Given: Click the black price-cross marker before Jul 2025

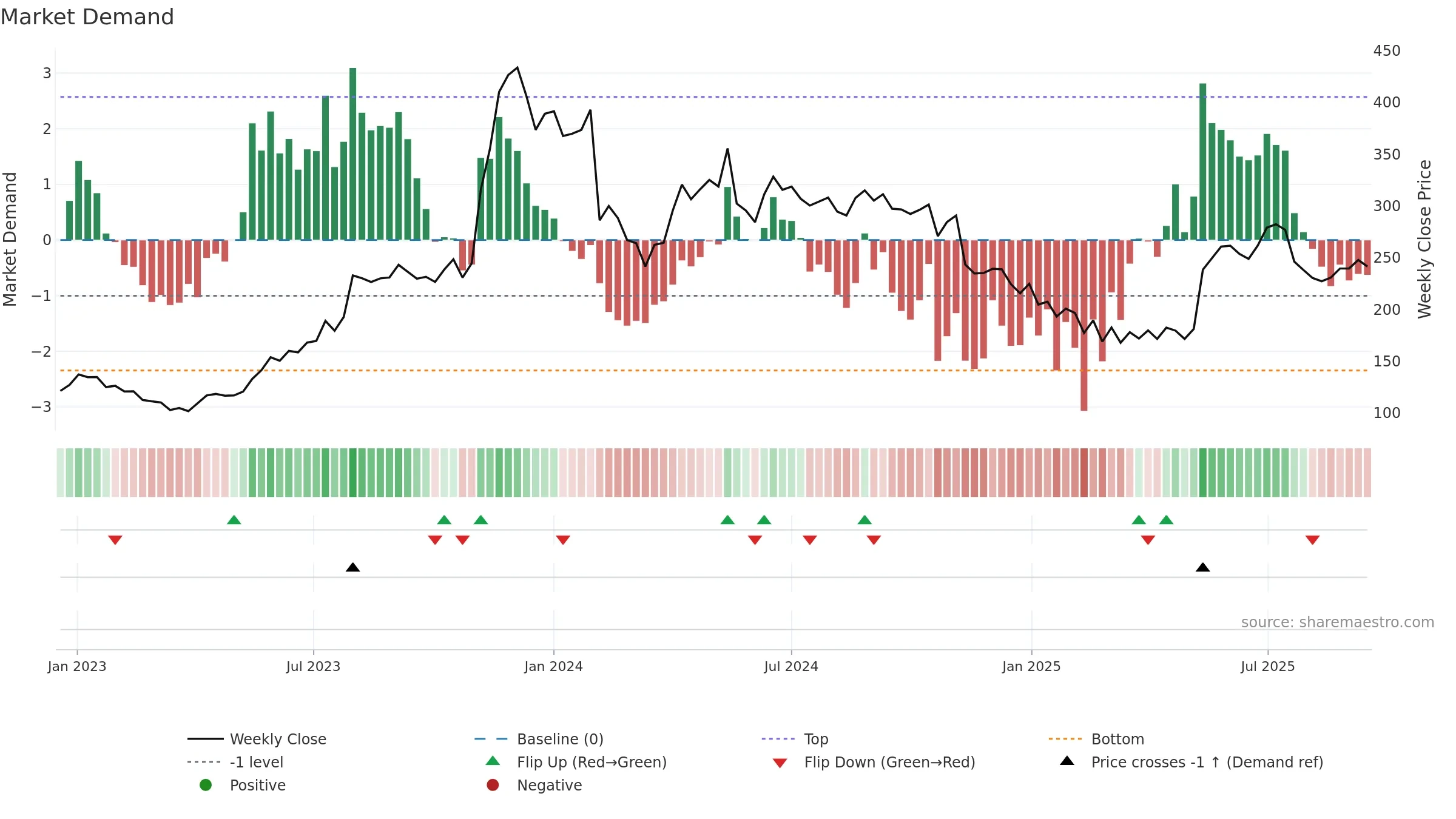Looking at the screenshot, I should tap(1202, 567).
